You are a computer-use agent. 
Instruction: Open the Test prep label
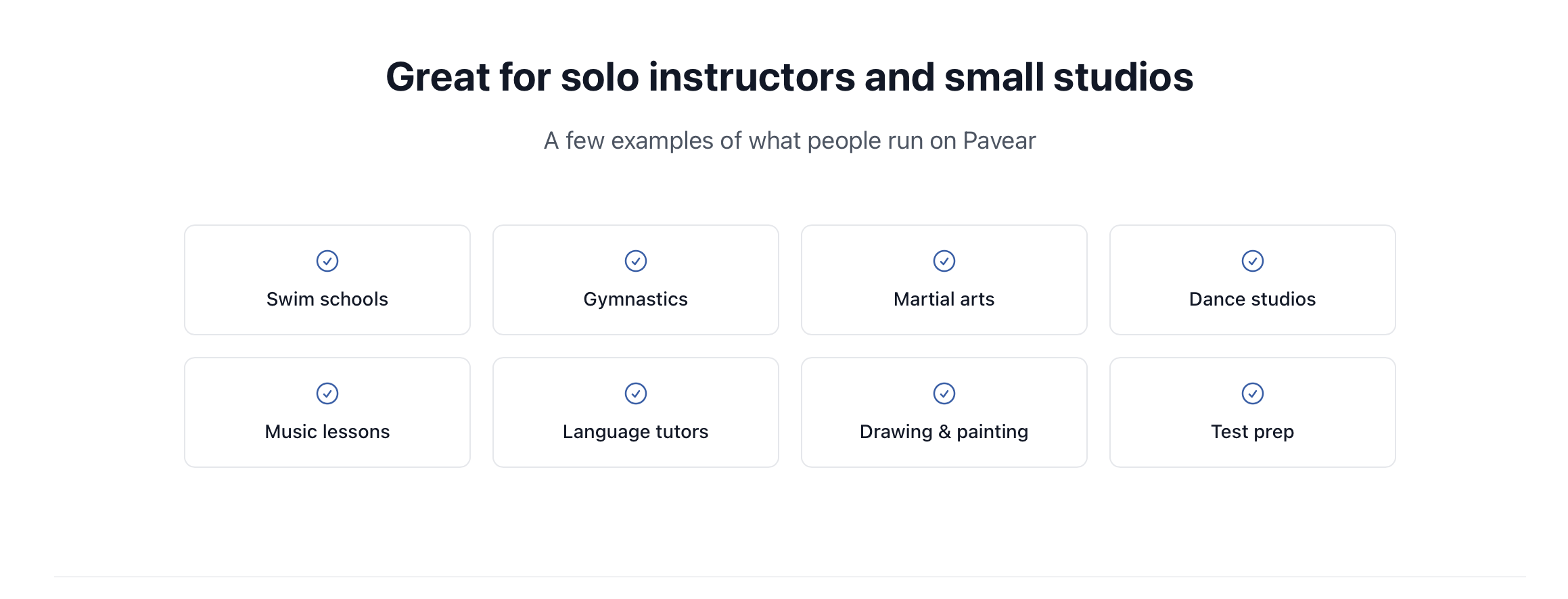click(1253, 431)
